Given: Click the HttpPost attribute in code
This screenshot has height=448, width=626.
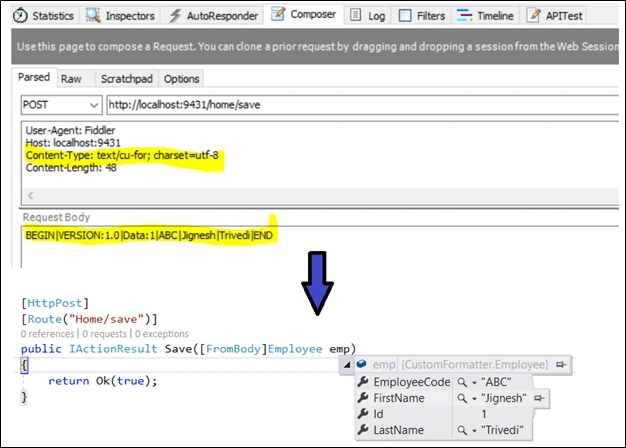Looking at the screenshot, I should [x=55, y=303].
